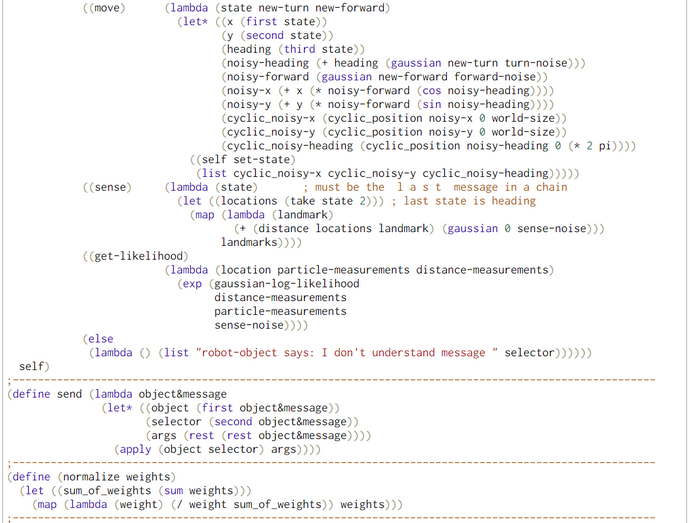Click the line "(y (second state))"
The width and height of the screenshot is (690, 523).
coord(278,36)
